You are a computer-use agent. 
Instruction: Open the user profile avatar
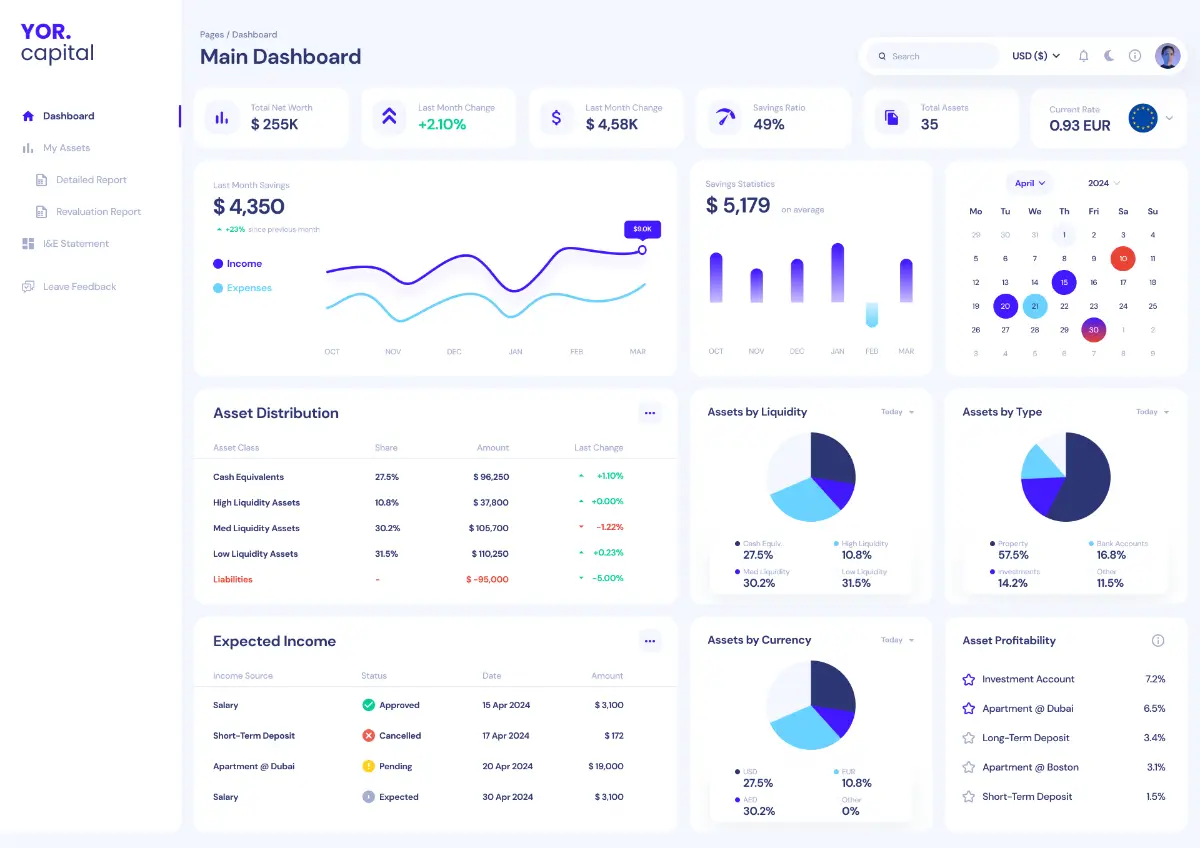(x=1167, y=56)
